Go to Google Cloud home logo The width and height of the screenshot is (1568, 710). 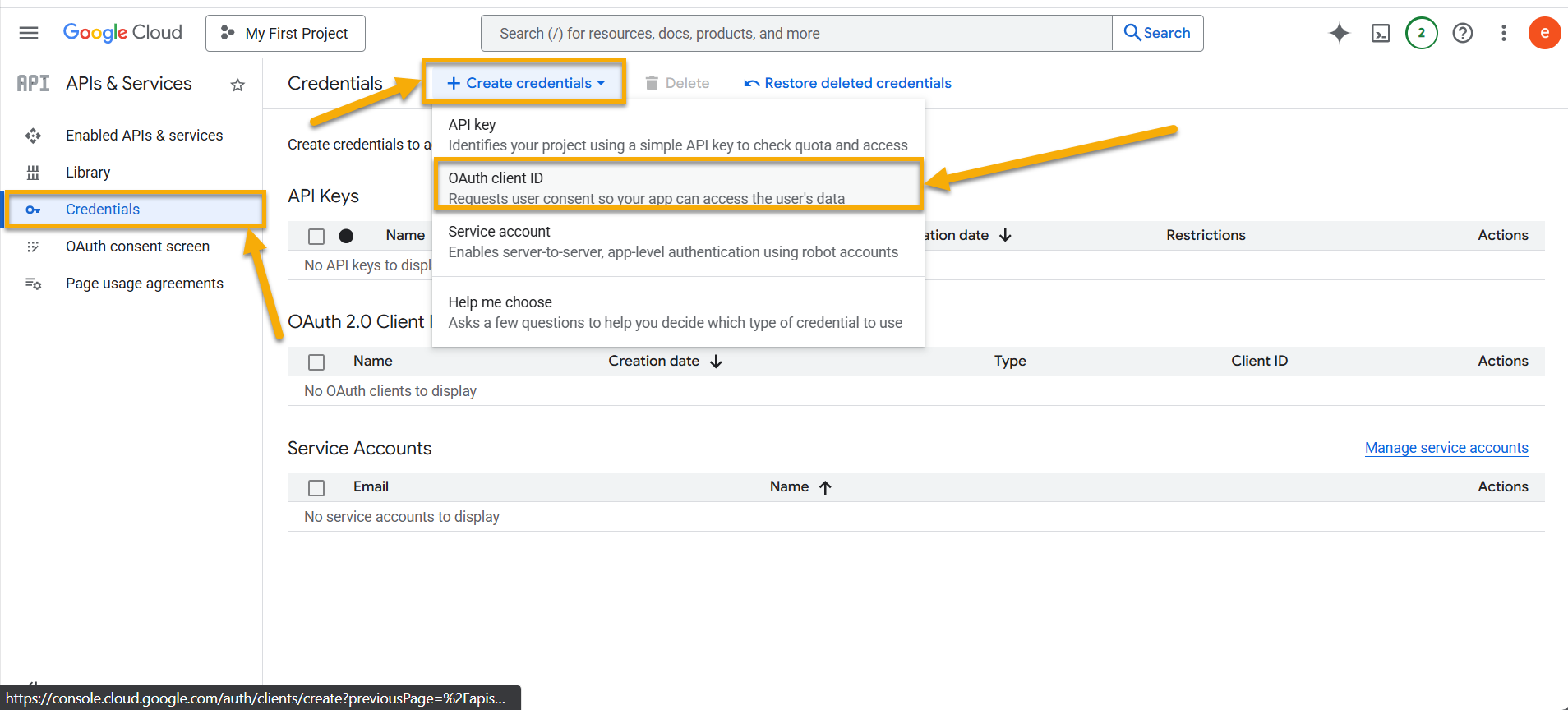(x=122, y=33)
